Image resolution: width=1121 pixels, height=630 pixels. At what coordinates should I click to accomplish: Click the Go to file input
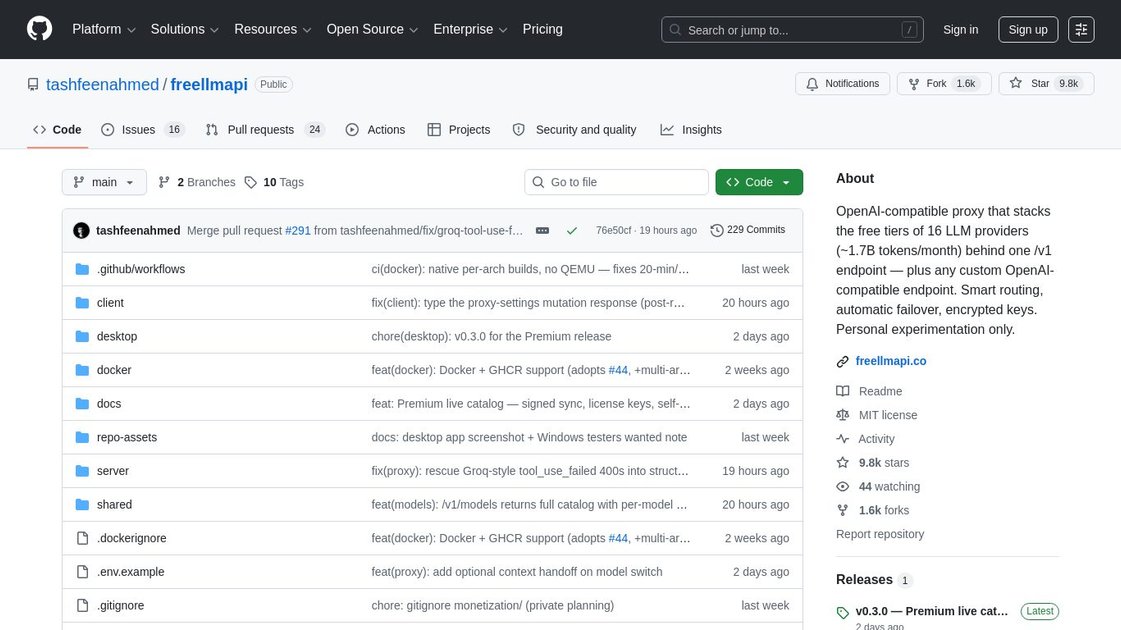point(616,182)
